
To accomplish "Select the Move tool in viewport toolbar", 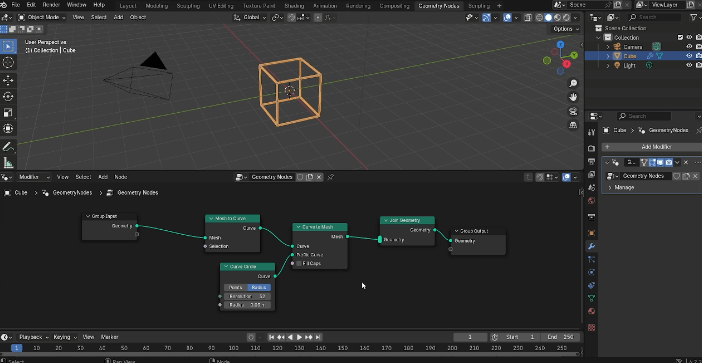I will 8,80.
